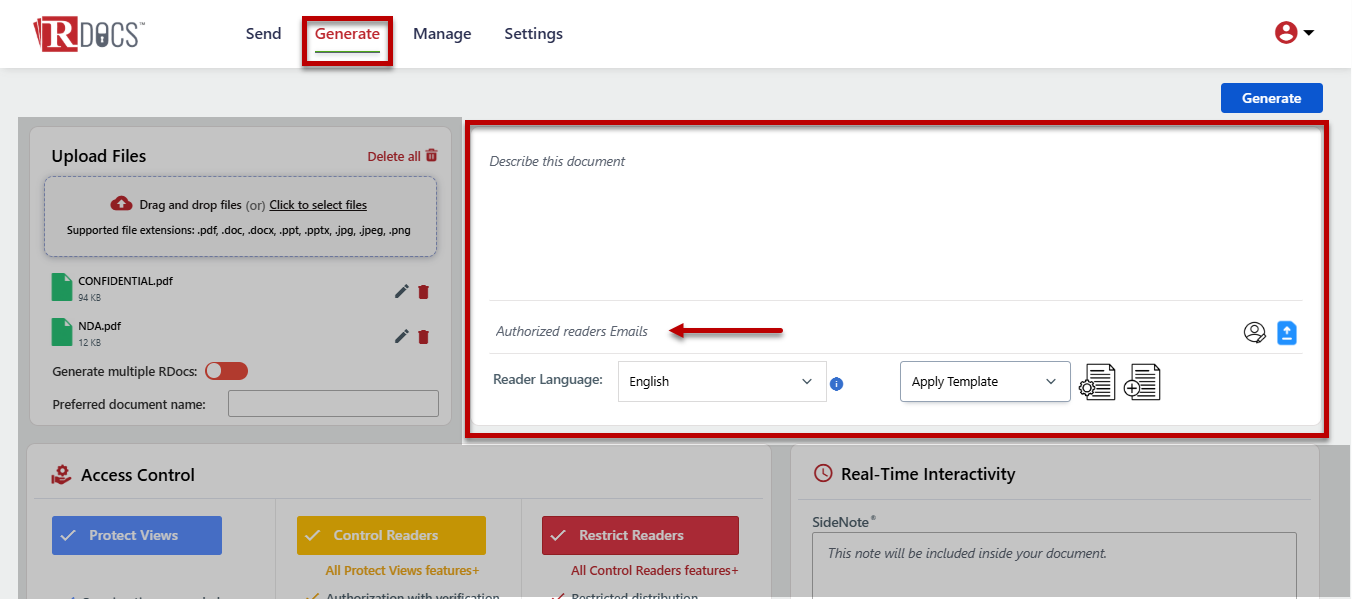This screenshot has width=1352, height=599.
Task: Go to the Manage tab
Action: click(442, 34)
